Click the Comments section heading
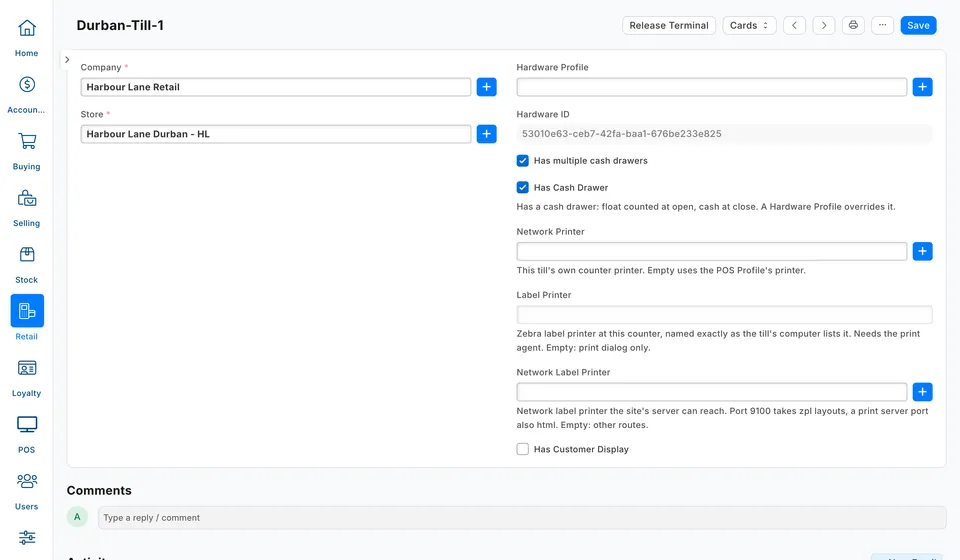The image size is (960, 560). pyautogui.click(x=99, y=491)
